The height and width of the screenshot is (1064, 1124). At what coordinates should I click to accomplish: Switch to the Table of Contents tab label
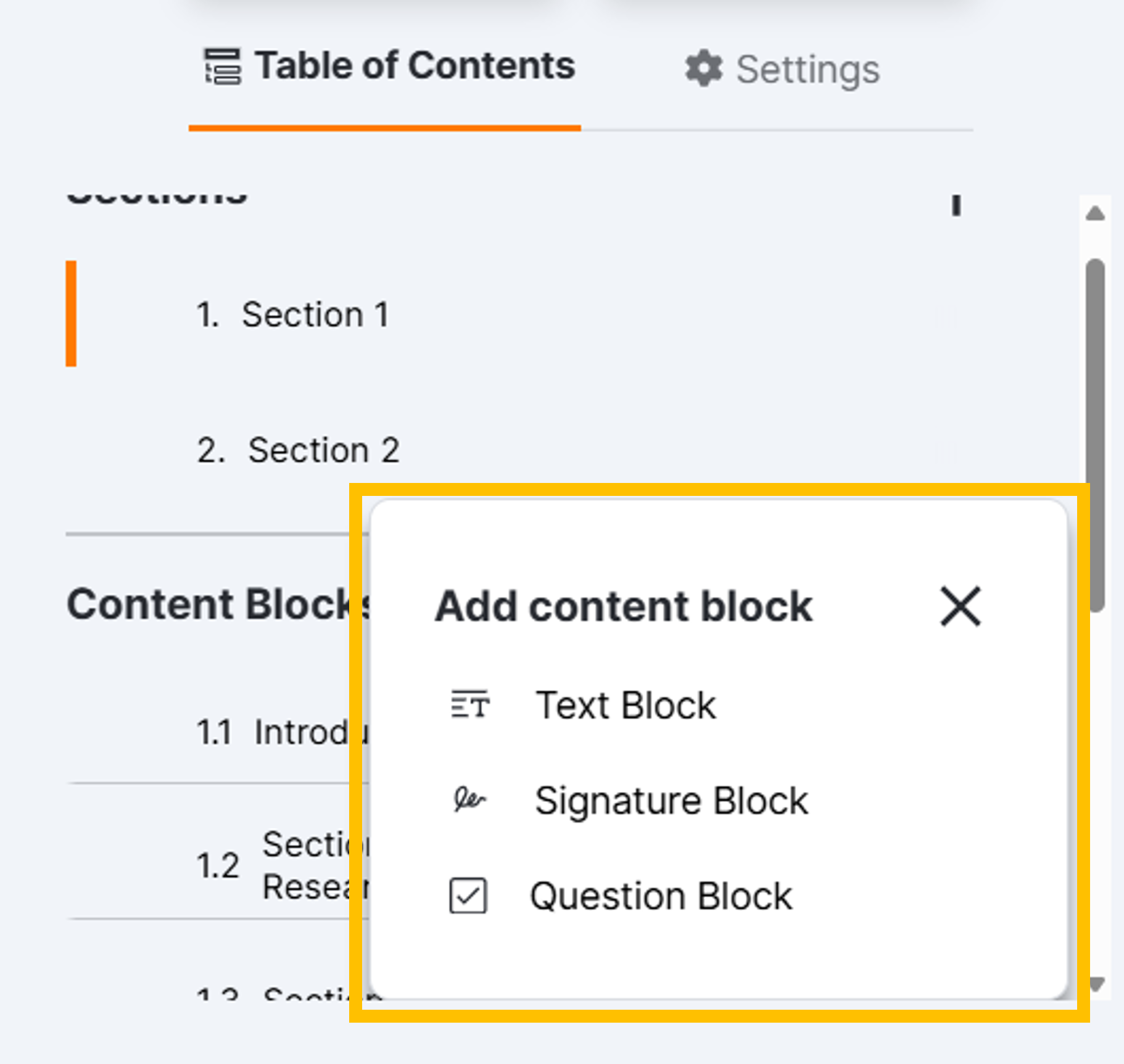pyautogui.click(x=415, y=67)
